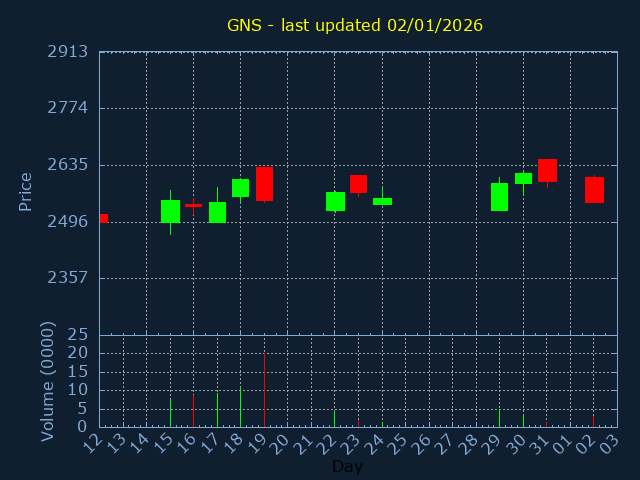The height and width of the screenshot is (480, 640).
Task: Click the 'Day' x-axis title
Action: [347, 466]
